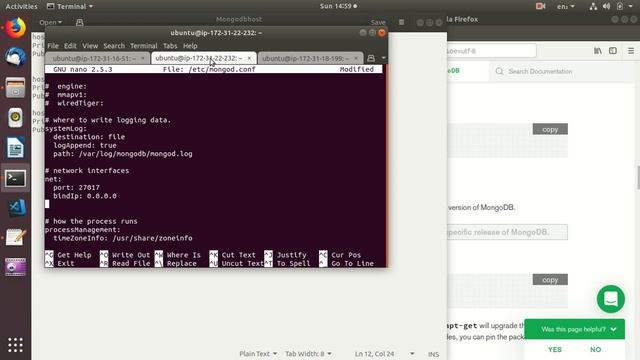Open the Terminal menu in menu bar

(144, 46)
